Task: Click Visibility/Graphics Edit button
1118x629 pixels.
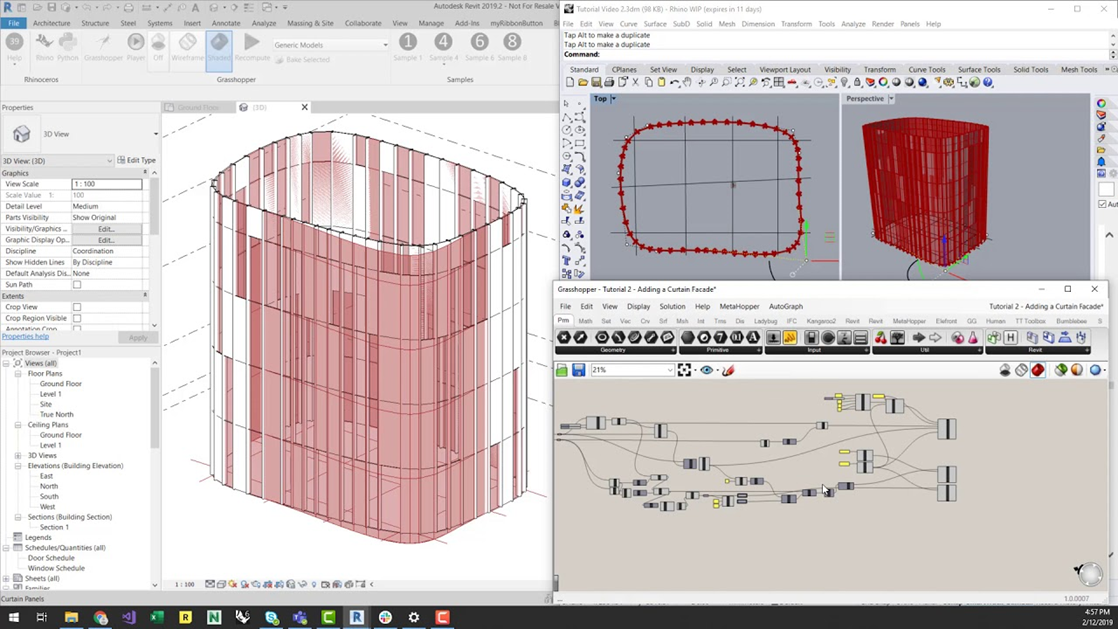Action: (x=106, y=229)
